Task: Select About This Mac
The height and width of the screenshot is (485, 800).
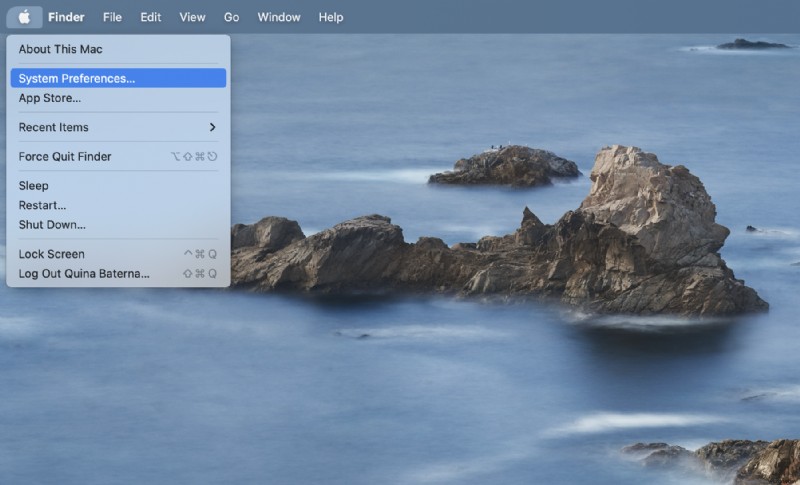Action: pyautogui.click(x=118, y=49)
